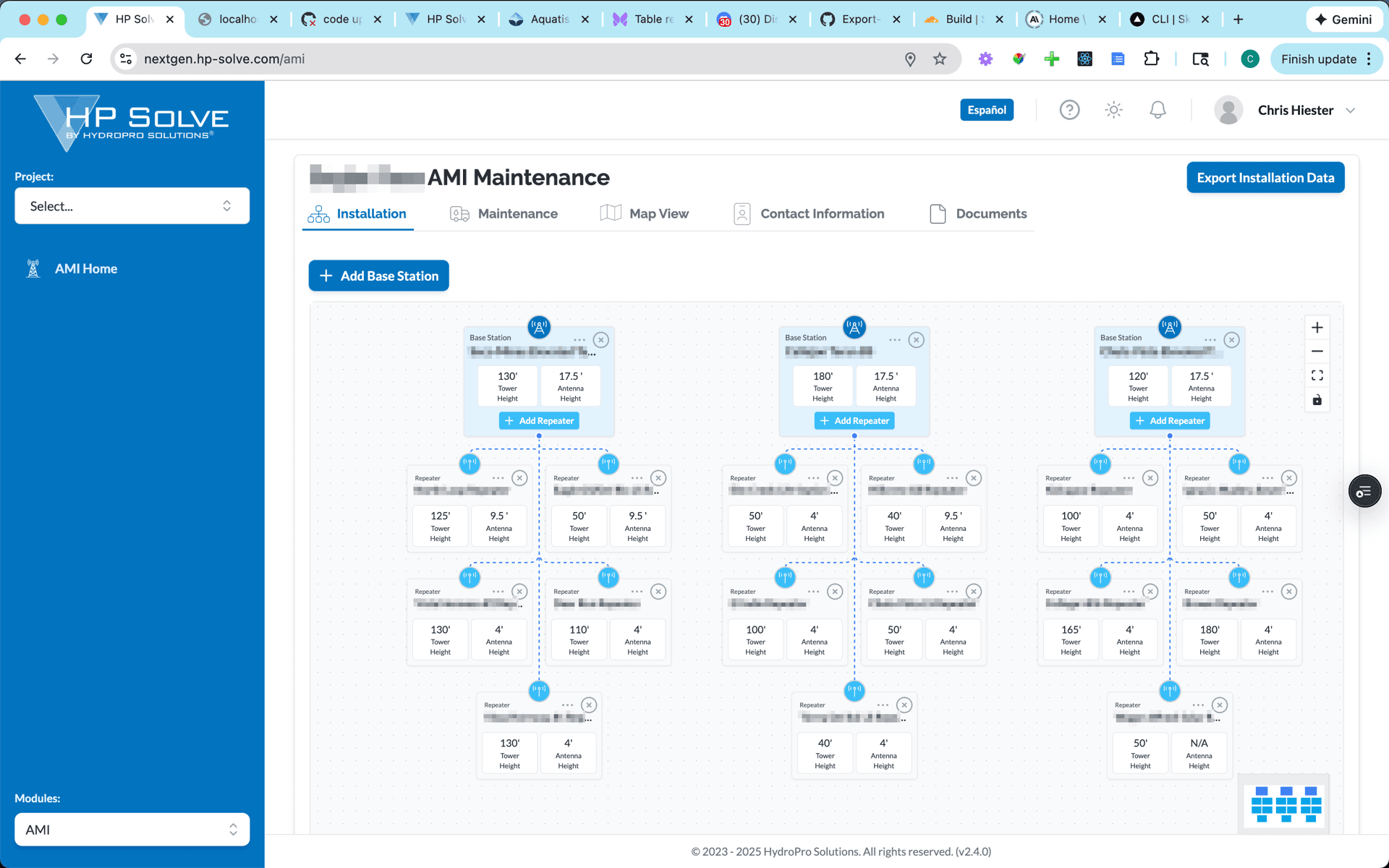Open AMI Home from the sidebar
Screen dimensions: 1389x868
[85, 268]
